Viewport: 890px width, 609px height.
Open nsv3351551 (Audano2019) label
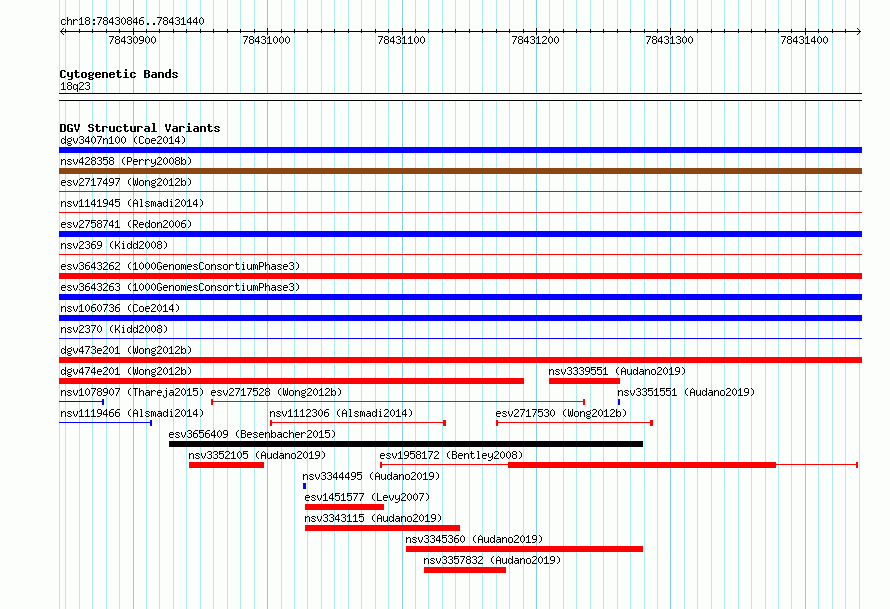coord(686,392)
